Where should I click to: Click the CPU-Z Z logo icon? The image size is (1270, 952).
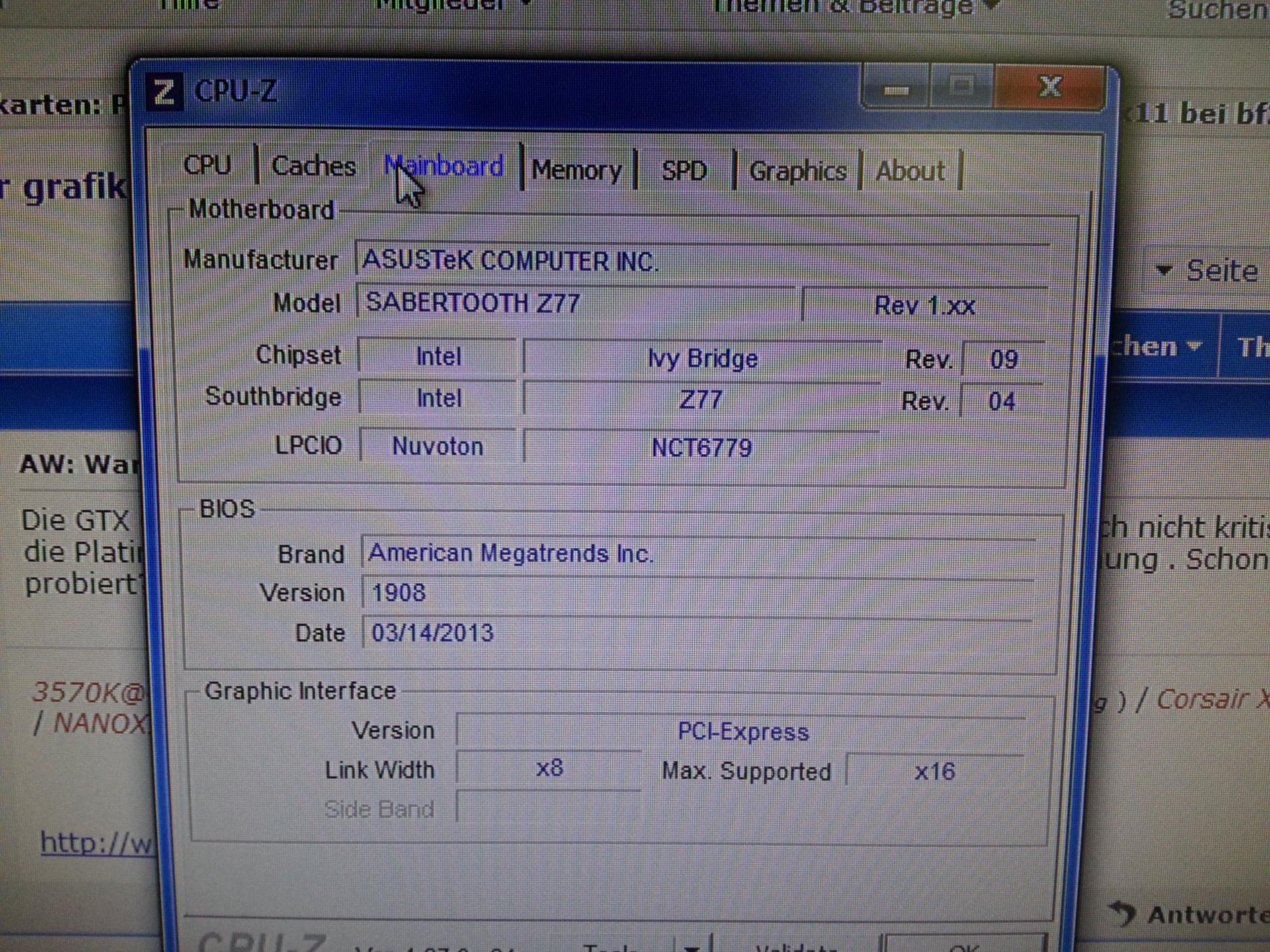164,91
